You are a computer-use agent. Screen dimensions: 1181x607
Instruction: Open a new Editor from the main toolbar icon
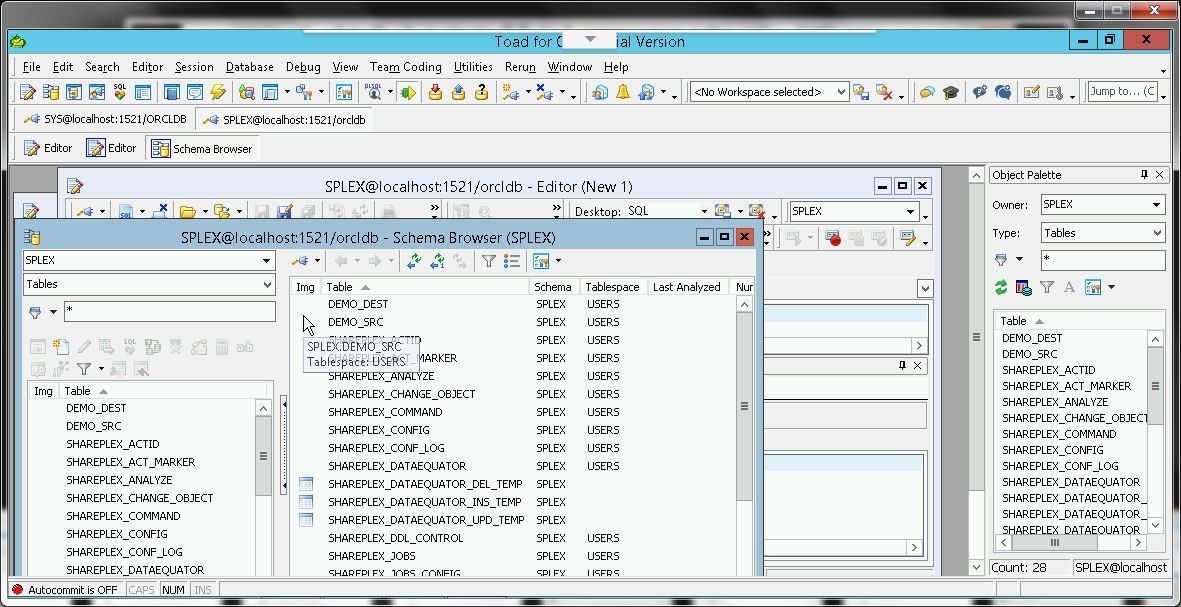(28, 93)
